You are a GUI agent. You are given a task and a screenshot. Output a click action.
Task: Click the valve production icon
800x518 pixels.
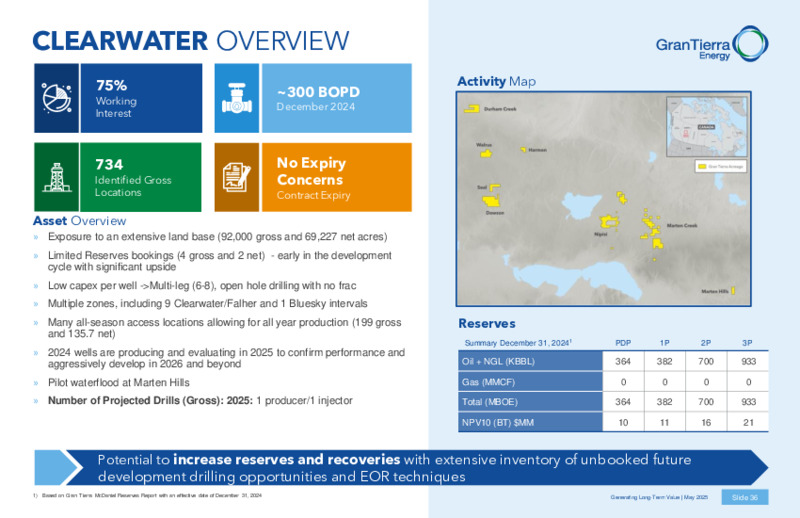[237, 98]
